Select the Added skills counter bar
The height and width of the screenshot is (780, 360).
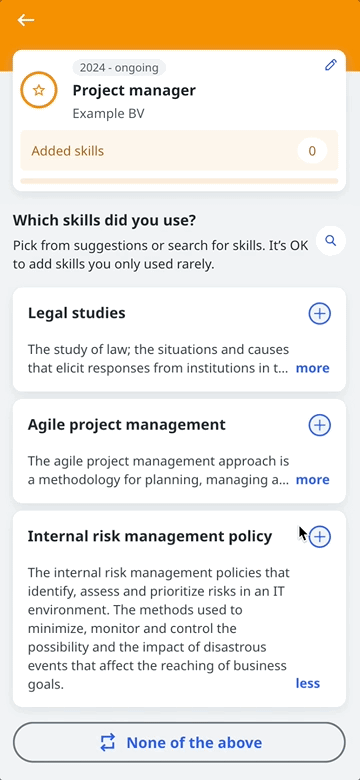179,151
